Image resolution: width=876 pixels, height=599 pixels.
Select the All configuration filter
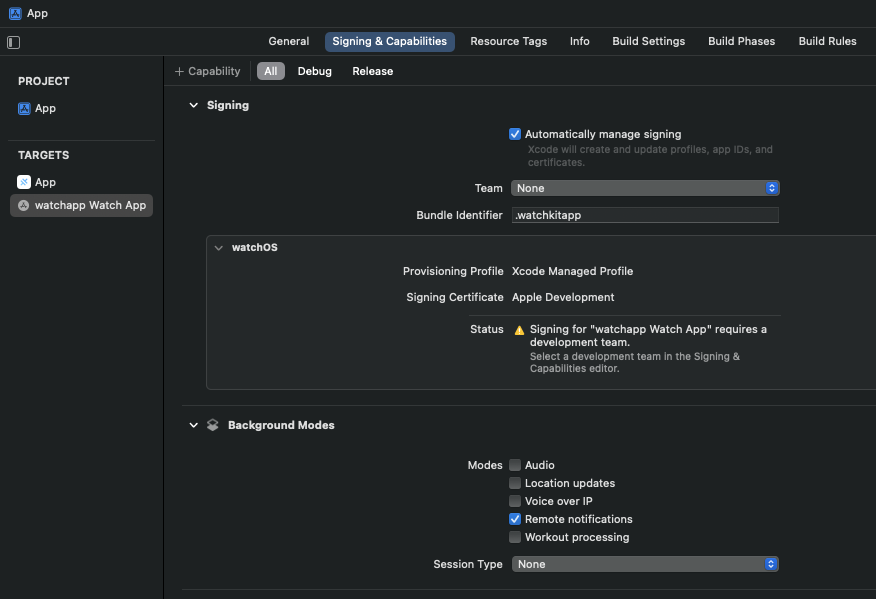click(x=270, y=71)
